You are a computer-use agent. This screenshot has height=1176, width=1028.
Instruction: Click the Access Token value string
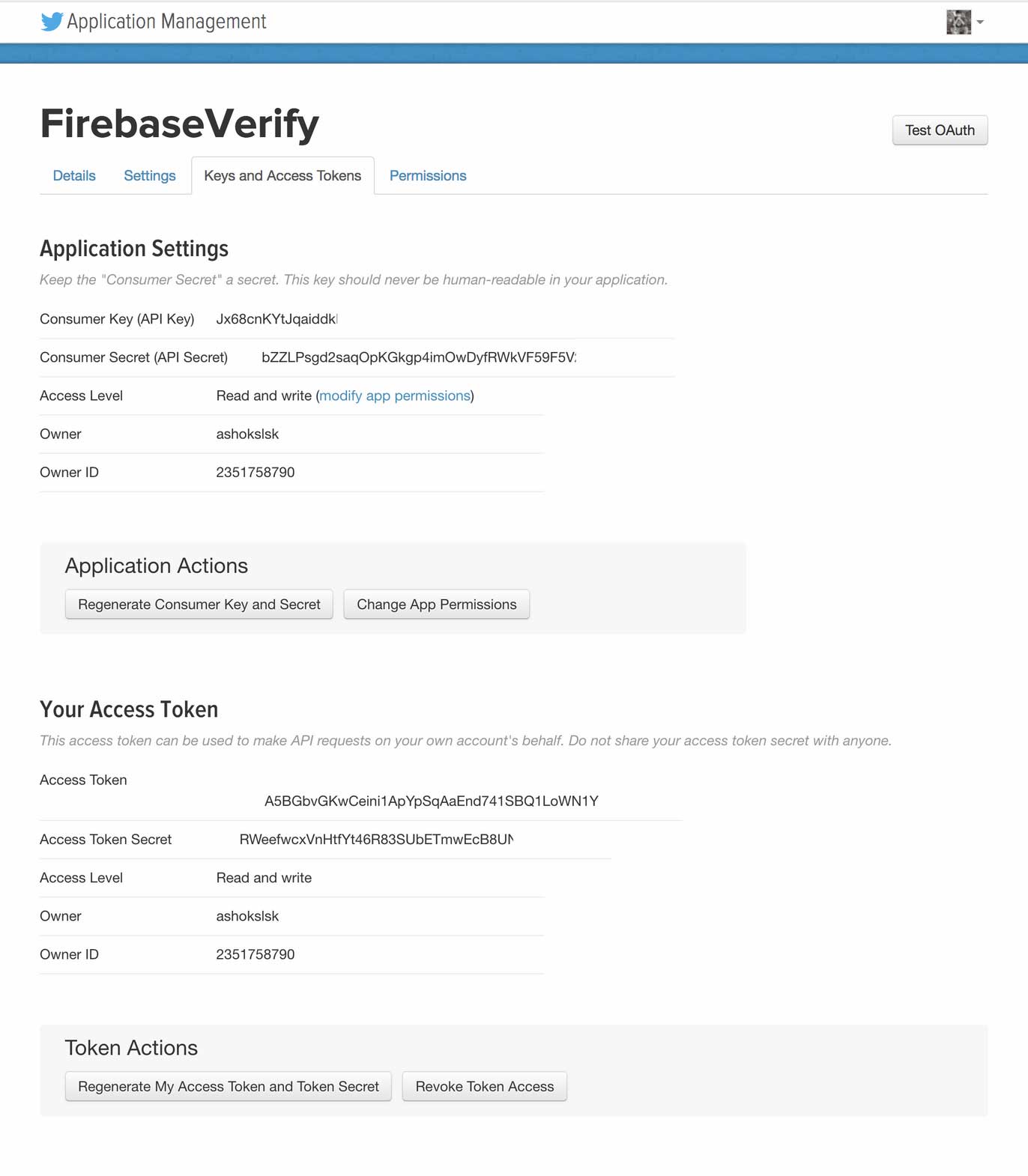click(x=431, y=801)
